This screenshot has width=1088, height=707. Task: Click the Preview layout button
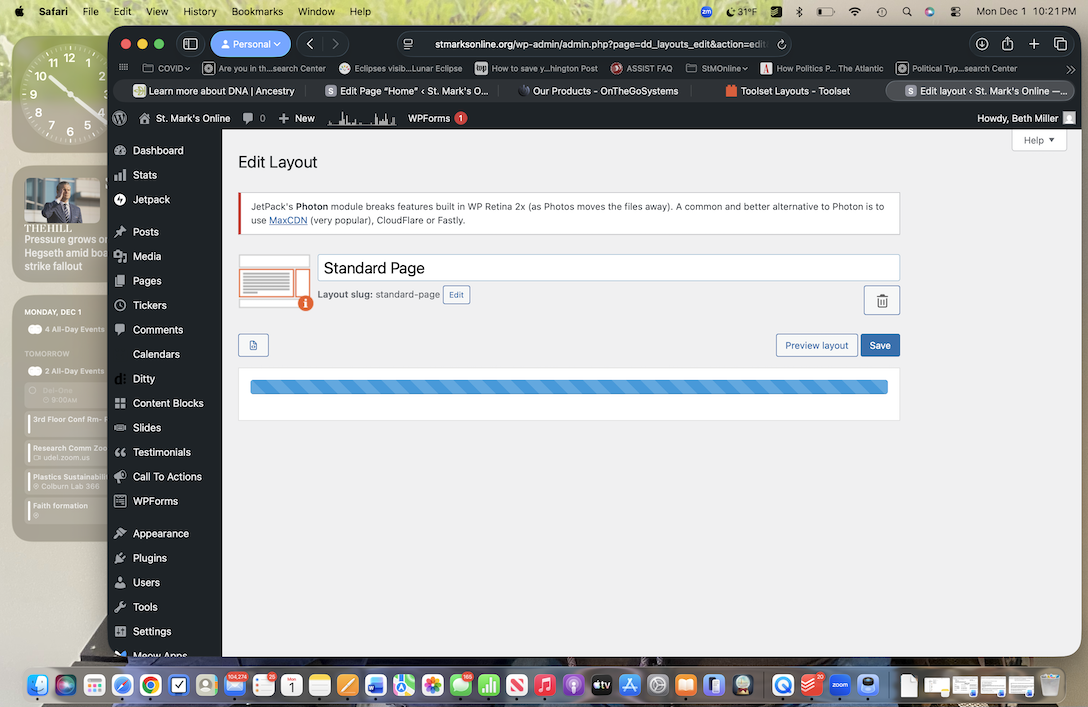tap(817, 346)
